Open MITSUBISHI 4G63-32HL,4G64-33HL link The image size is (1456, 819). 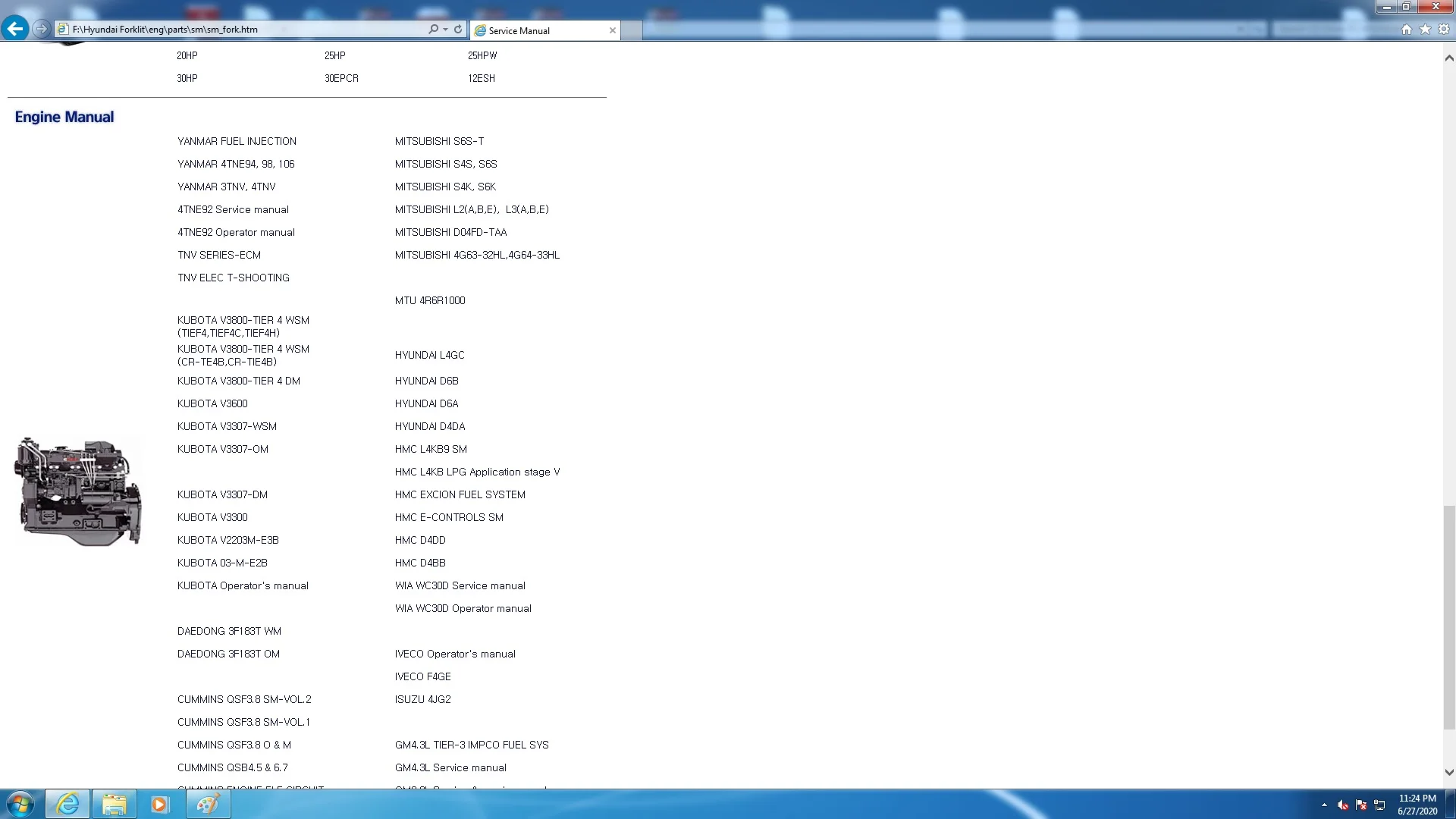click(x=477, y=256)
